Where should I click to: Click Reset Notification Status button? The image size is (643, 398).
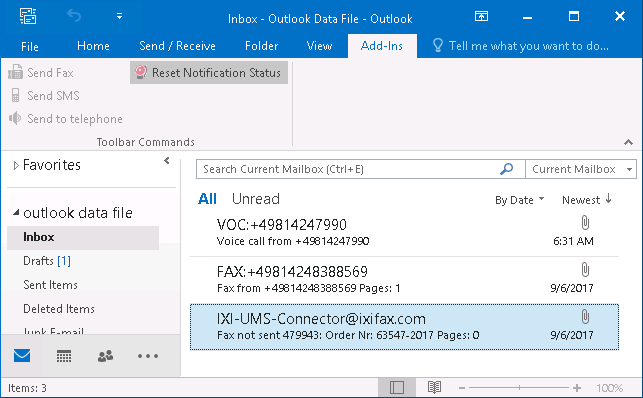[x=209, y=73]
